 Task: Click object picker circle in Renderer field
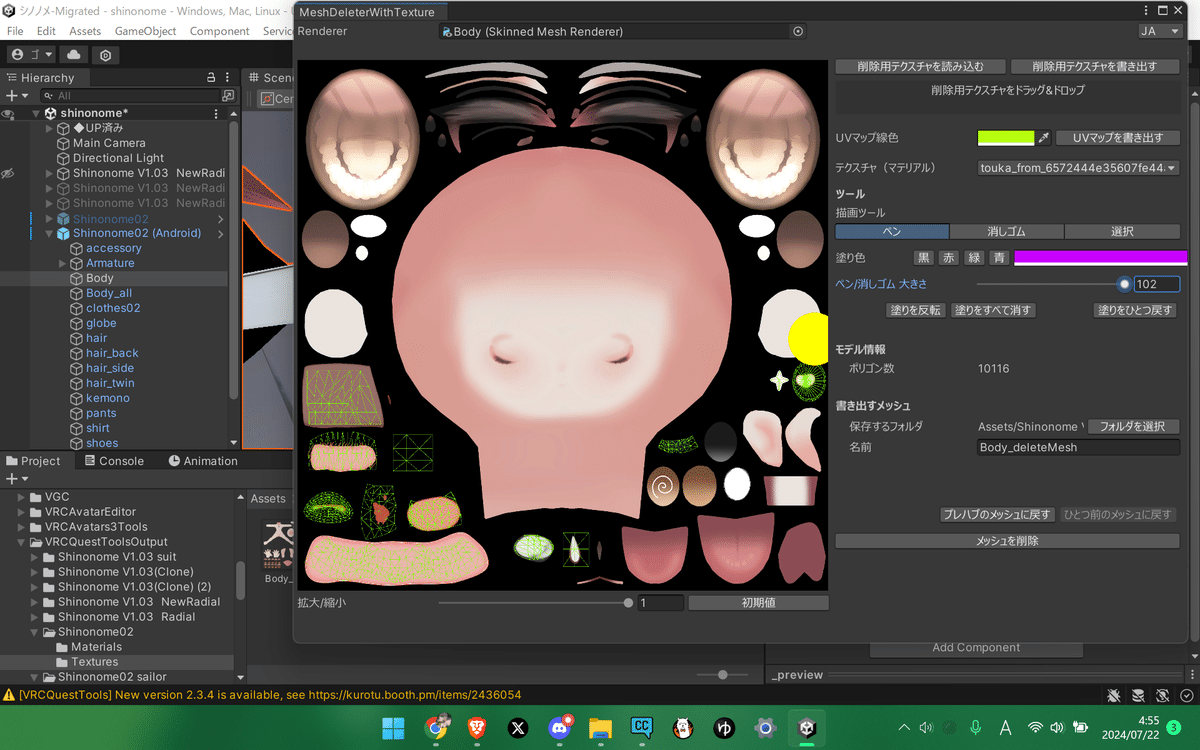798,31
